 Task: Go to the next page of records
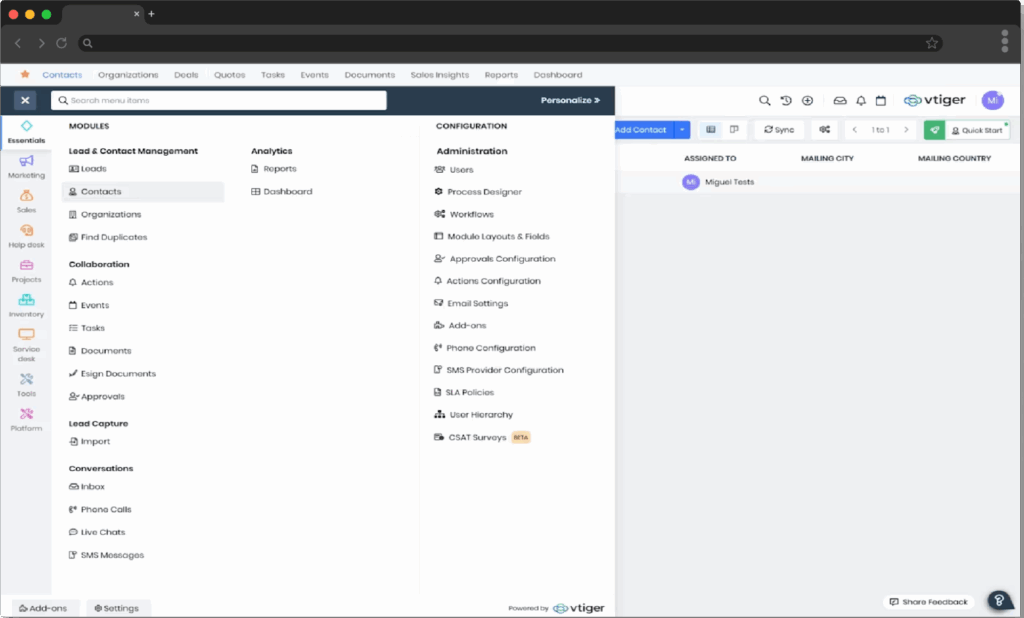(x=906, y=129)
